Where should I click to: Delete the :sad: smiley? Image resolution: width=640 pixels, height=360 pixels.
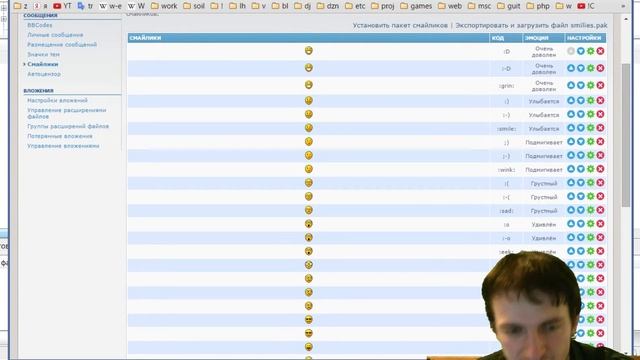click(600, 210)
